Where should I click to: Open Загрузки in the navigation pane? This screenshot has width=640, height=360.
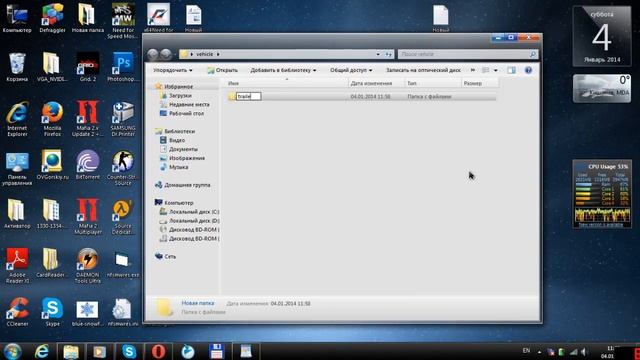[x=180, y=96]
